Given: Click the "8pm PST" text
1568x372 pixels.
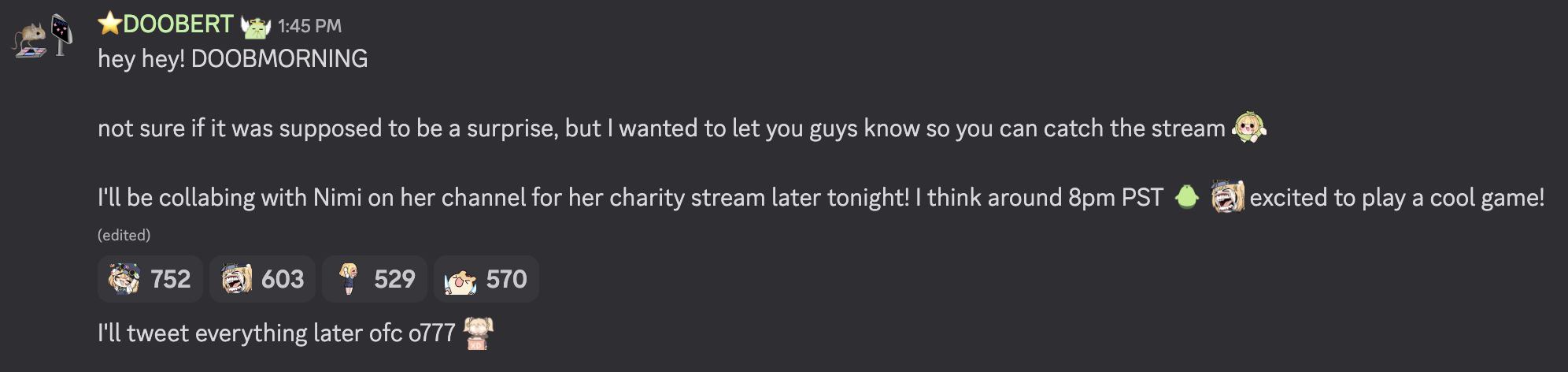Looking at the screenshot, I should coord(1115,197).
